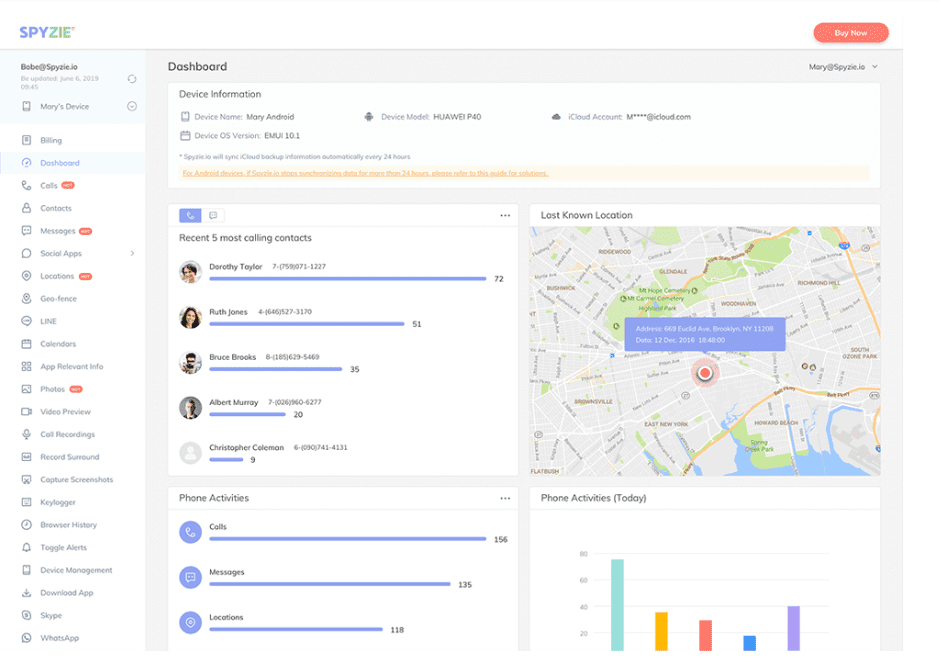941x670 pixels.
Task: Click the Mary's Device phone icon
Action: click(26, 106)
